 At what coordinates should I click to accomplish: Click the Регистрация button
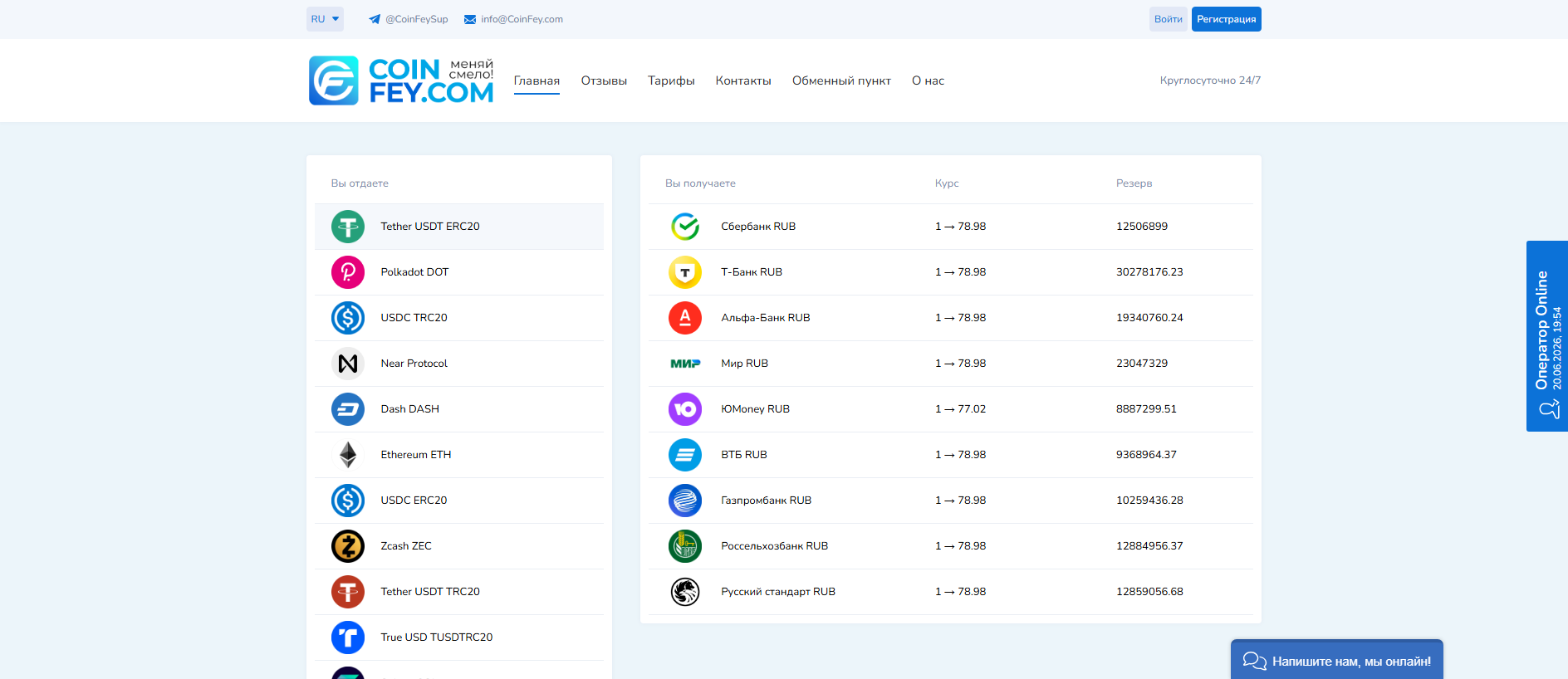[1226, 19]
